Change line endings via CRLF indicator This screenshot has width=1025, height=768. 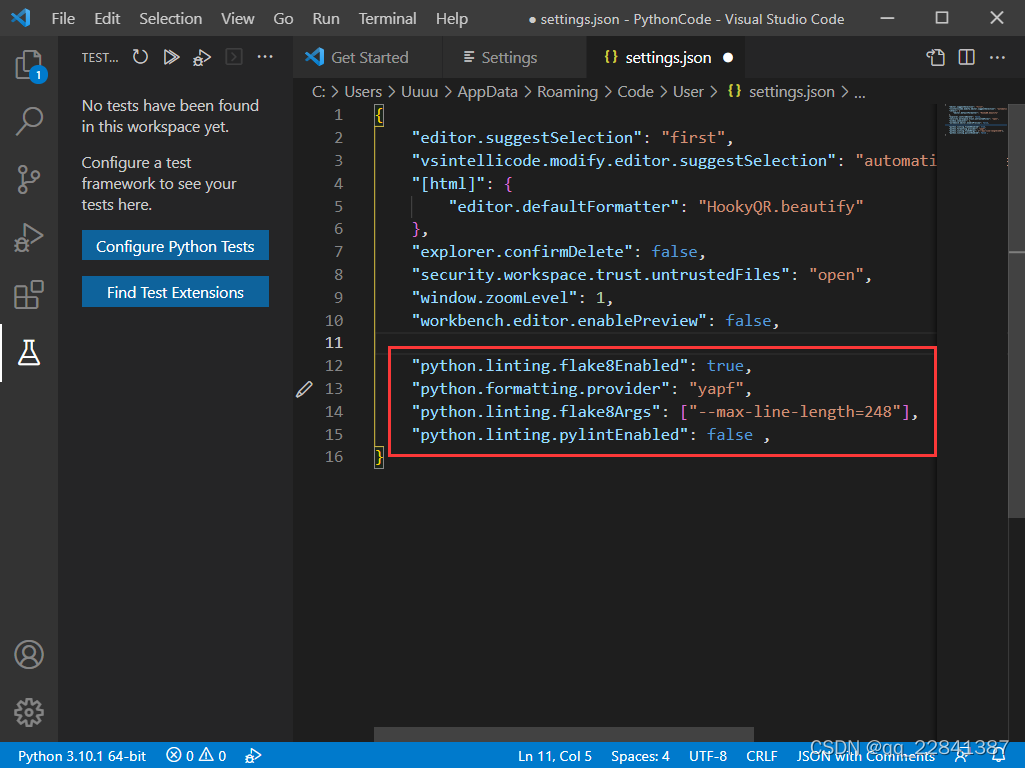[762, 756]
